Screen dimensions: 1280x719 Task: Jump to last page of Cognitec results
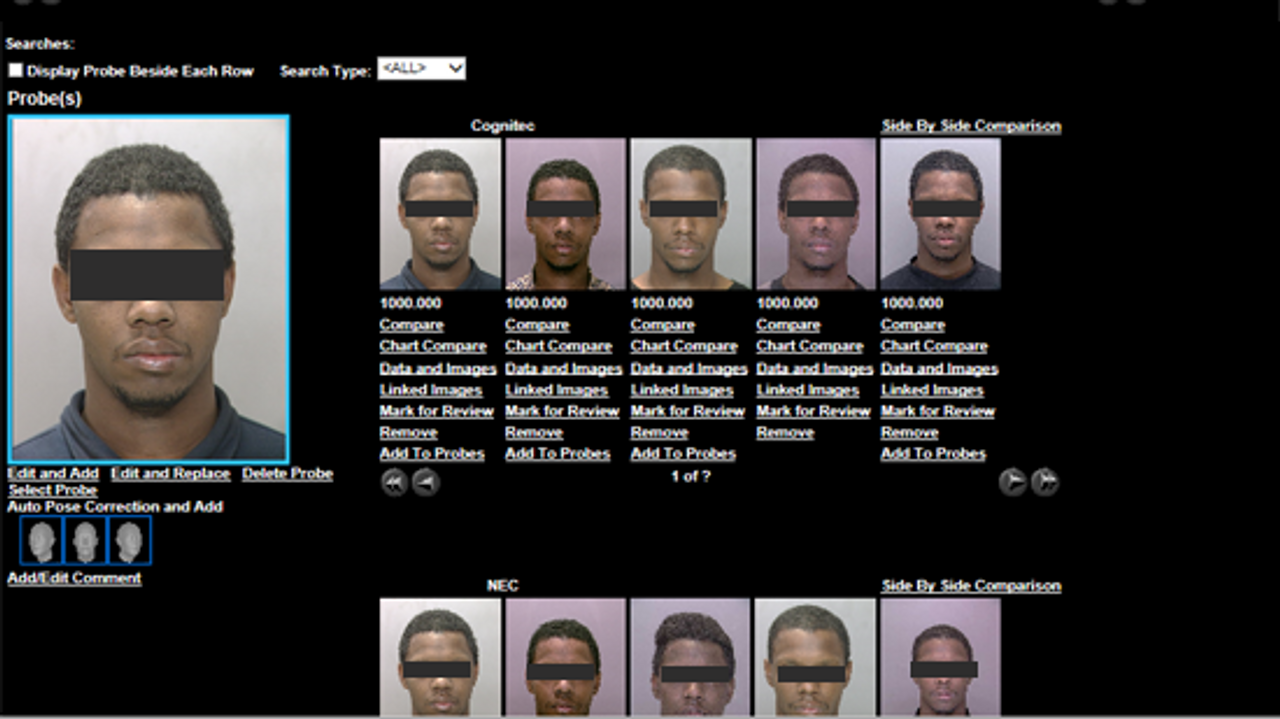coord(1045,482)
